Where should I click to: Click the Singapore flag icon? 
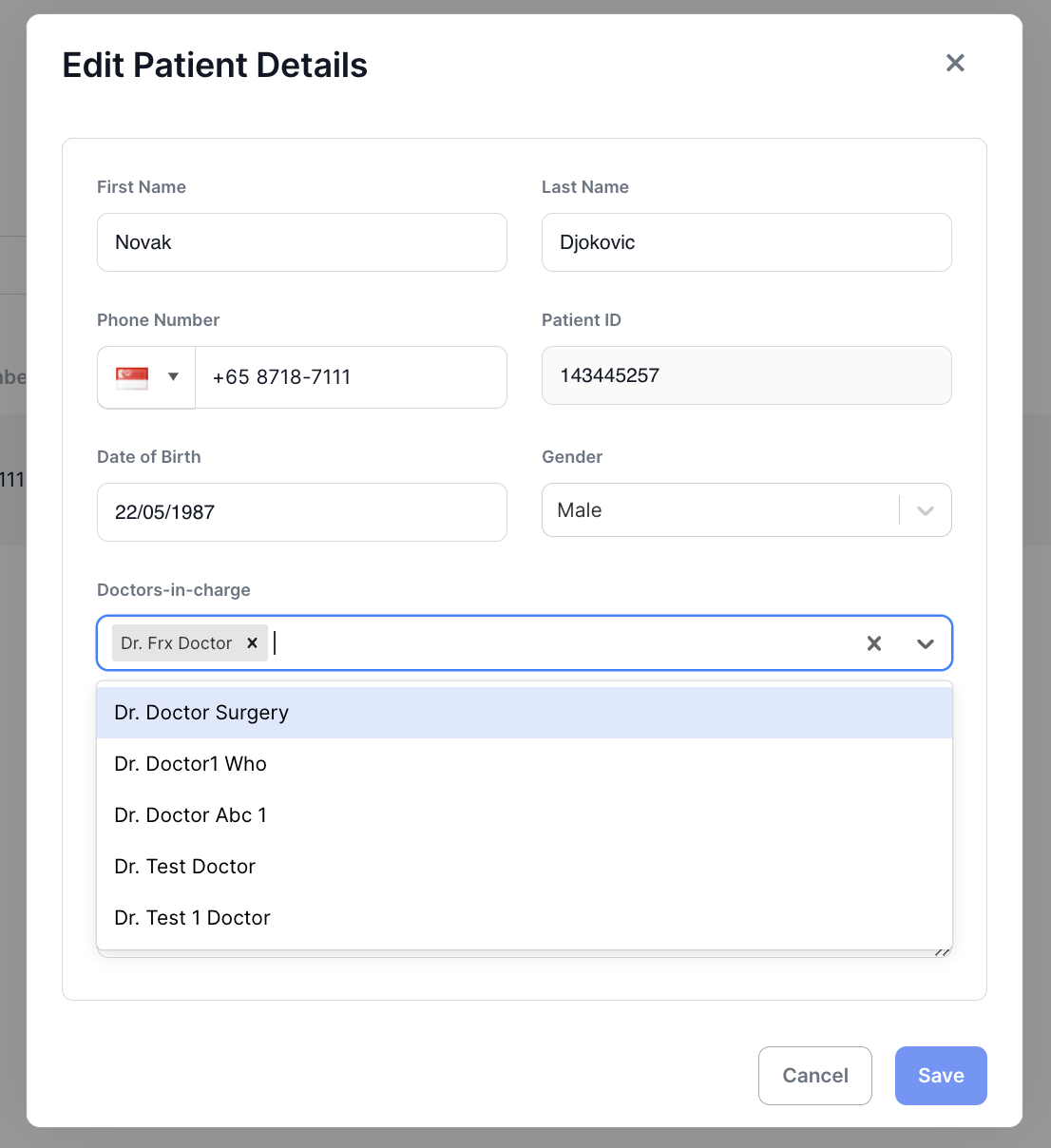pyautogui.click(x=132, y=377)
